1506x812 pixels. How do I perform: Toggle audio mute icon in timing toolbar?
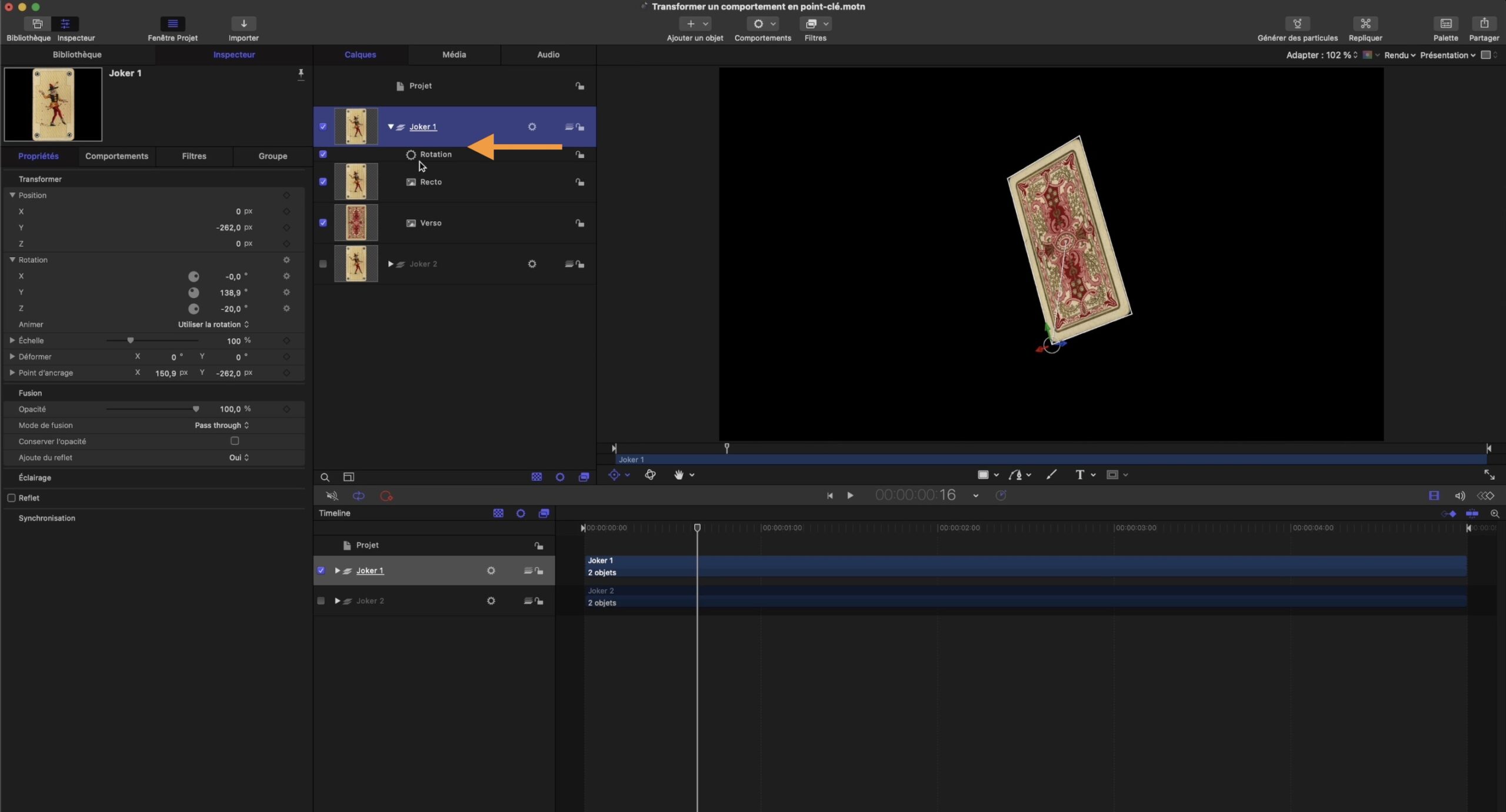332,496
